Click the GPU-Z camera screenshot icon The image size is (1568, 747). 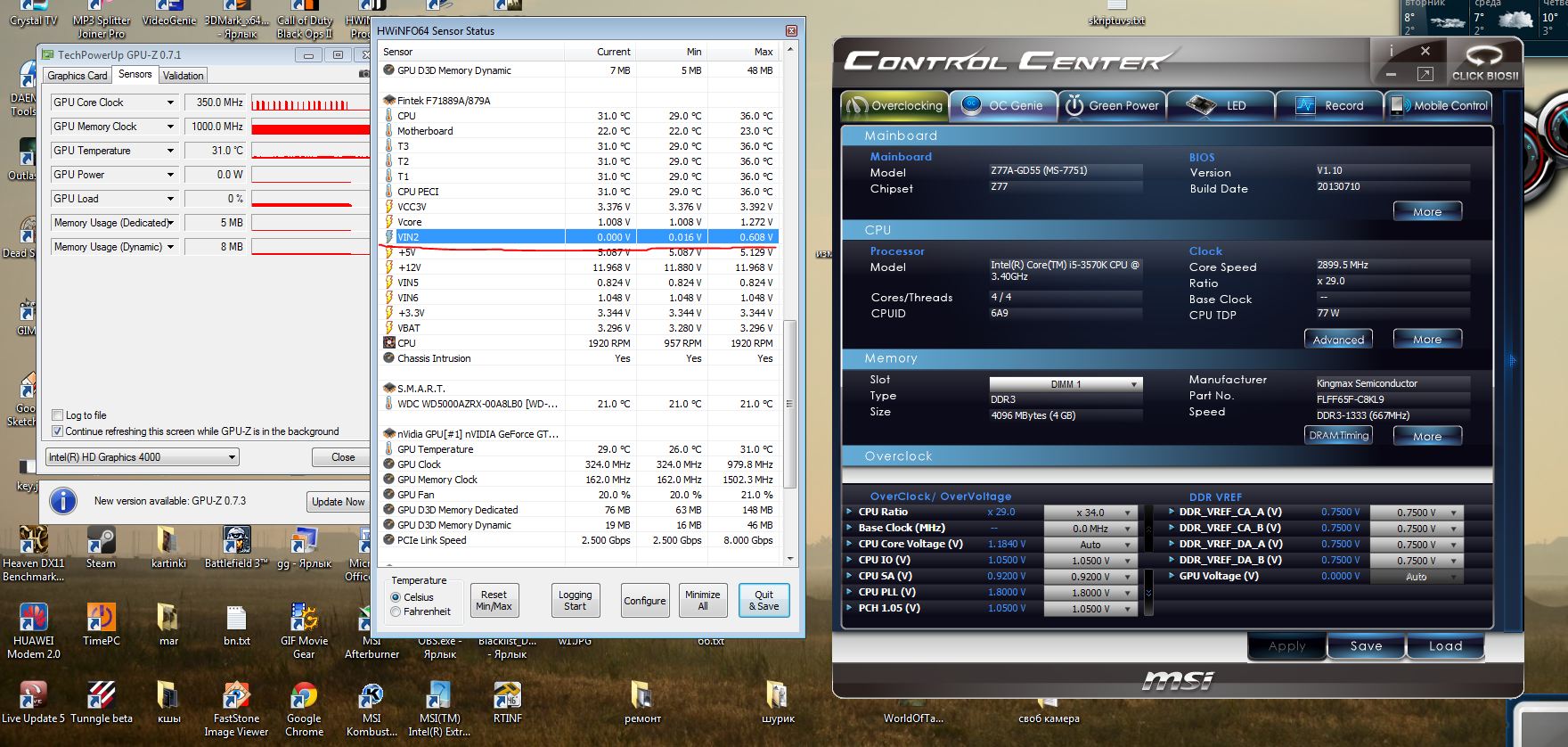[363, 75]
